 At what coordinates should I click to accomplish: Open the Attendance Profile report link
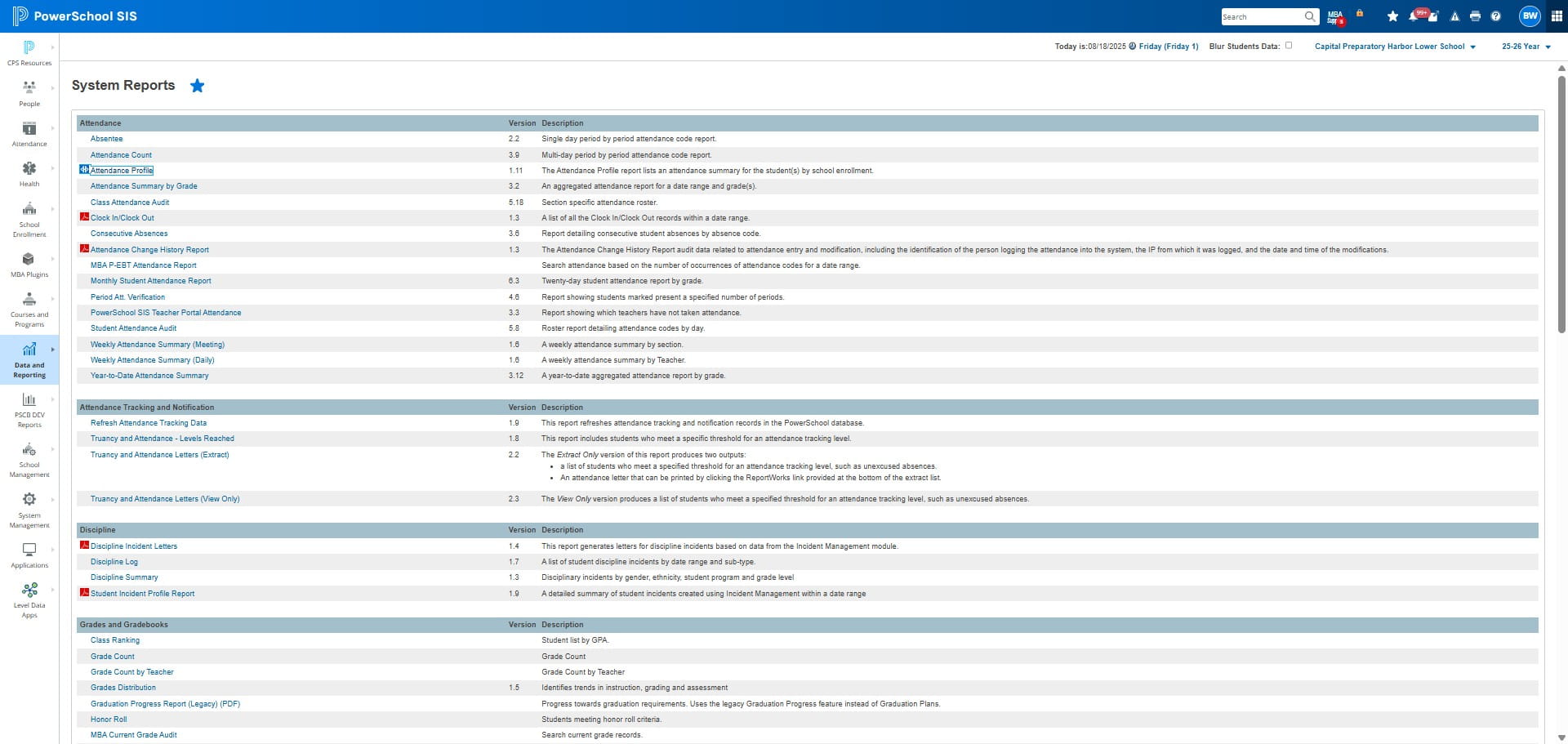(x=121, y=171)
